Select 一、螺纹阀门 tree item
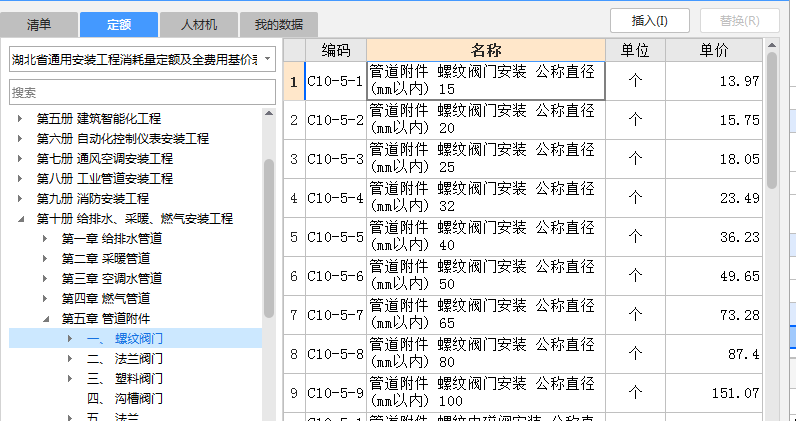Screen dimensions: 796x421 [x=124, y=339]
